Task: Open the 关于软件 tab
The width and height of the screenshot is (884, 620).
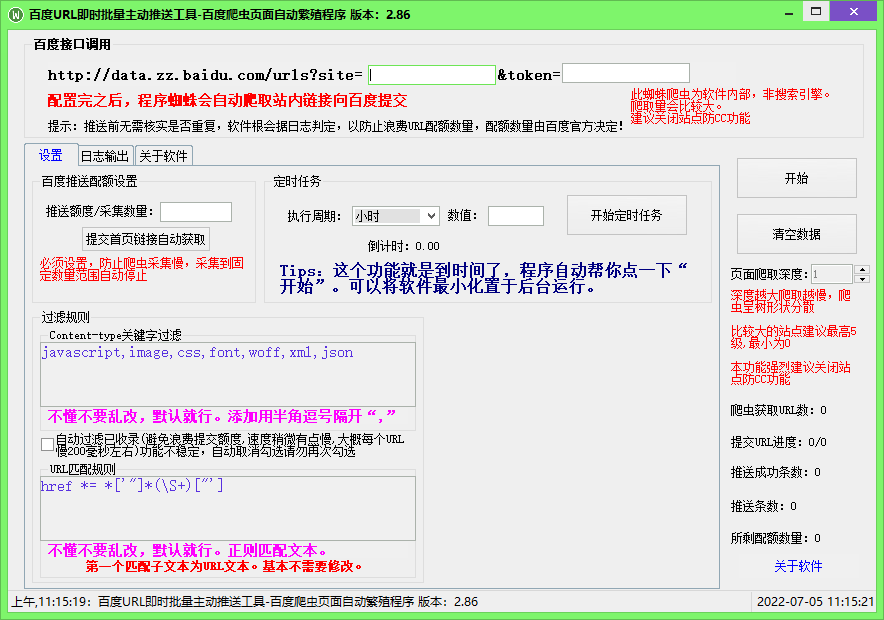Action: [163, 156]
